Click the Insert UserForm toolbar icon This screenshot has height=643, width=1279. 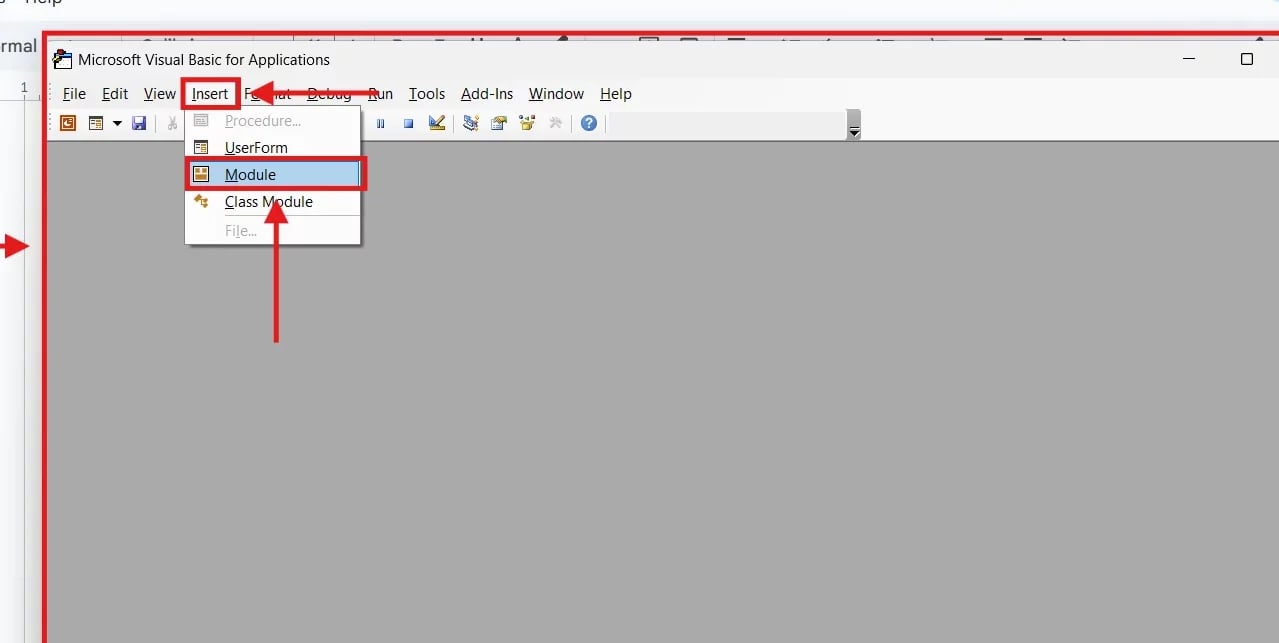[x=97, y=122]
